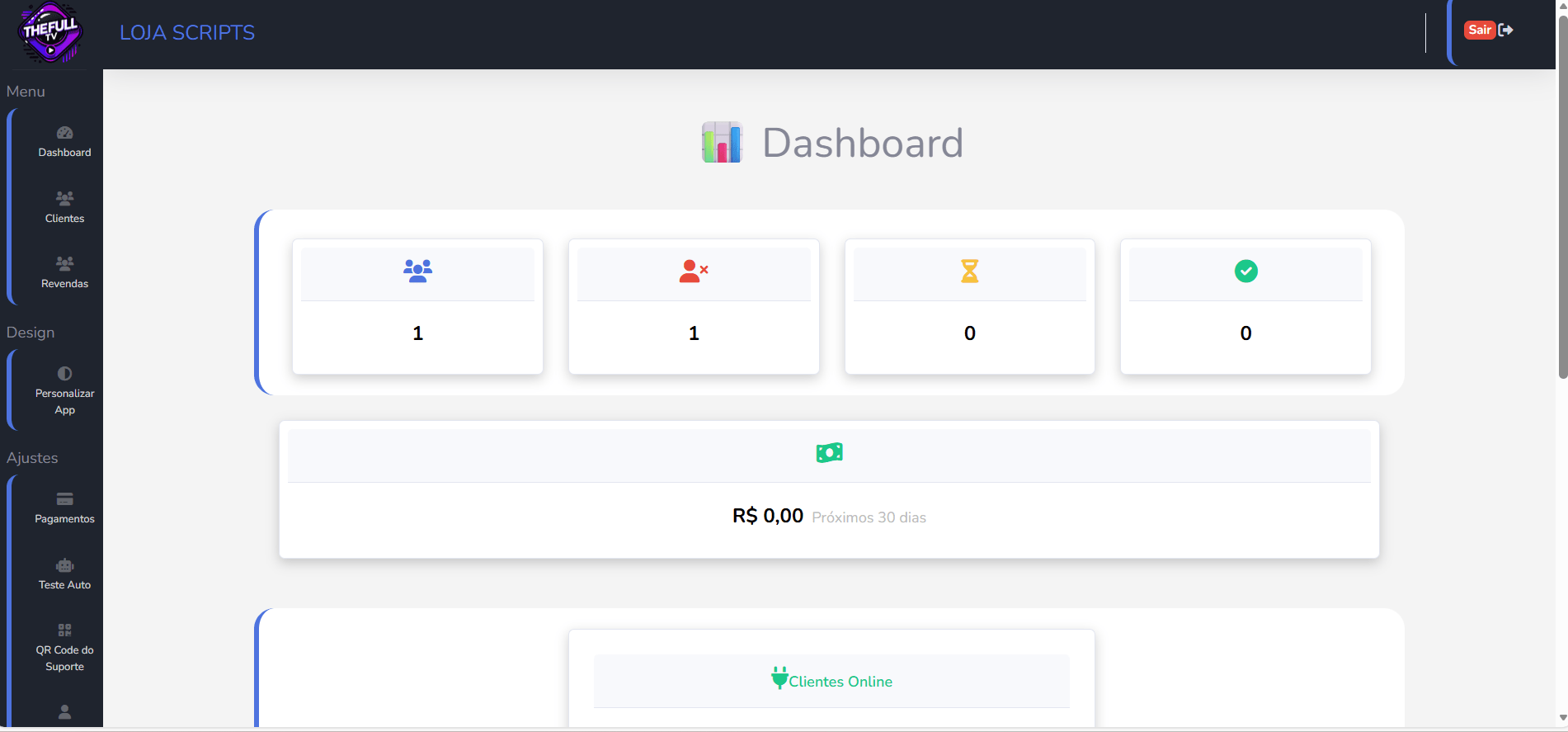The height and width of the screenshot is (732, 1568).
Task: Open the Clientes menu label
Action: (65, 219)
